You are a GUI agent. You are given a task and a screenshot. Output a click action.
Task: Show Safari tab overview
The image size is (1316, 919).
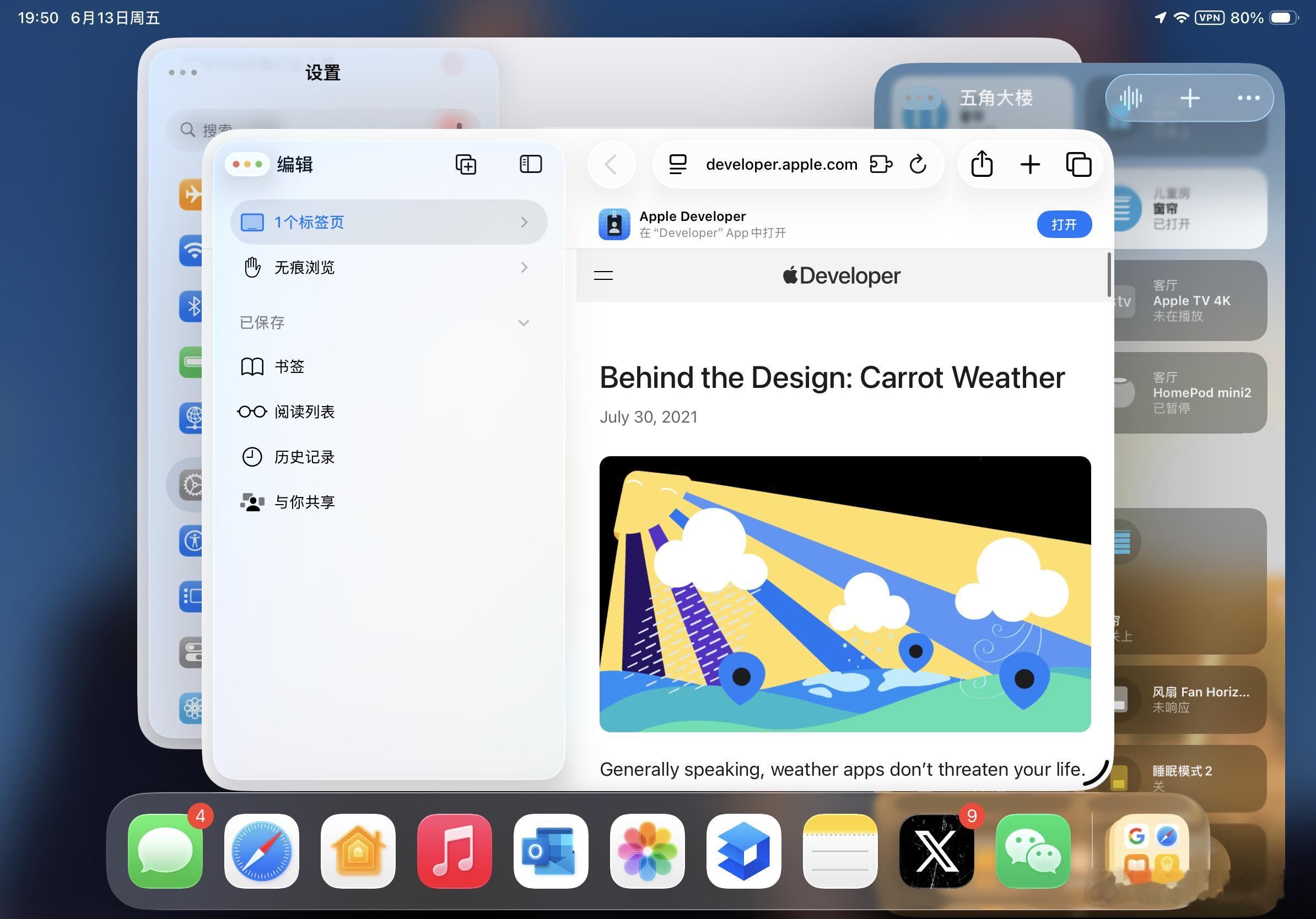pos(1078,164)
